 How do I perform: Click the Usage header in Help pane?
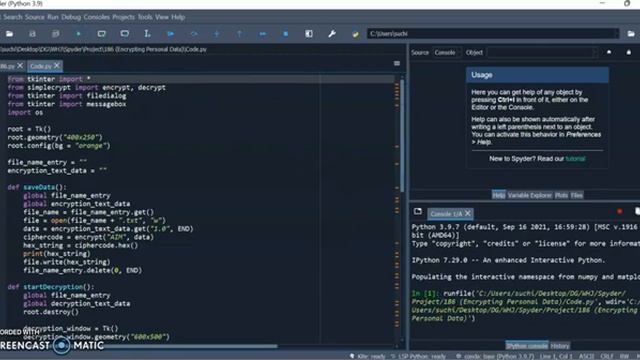(x=537, y=75)
